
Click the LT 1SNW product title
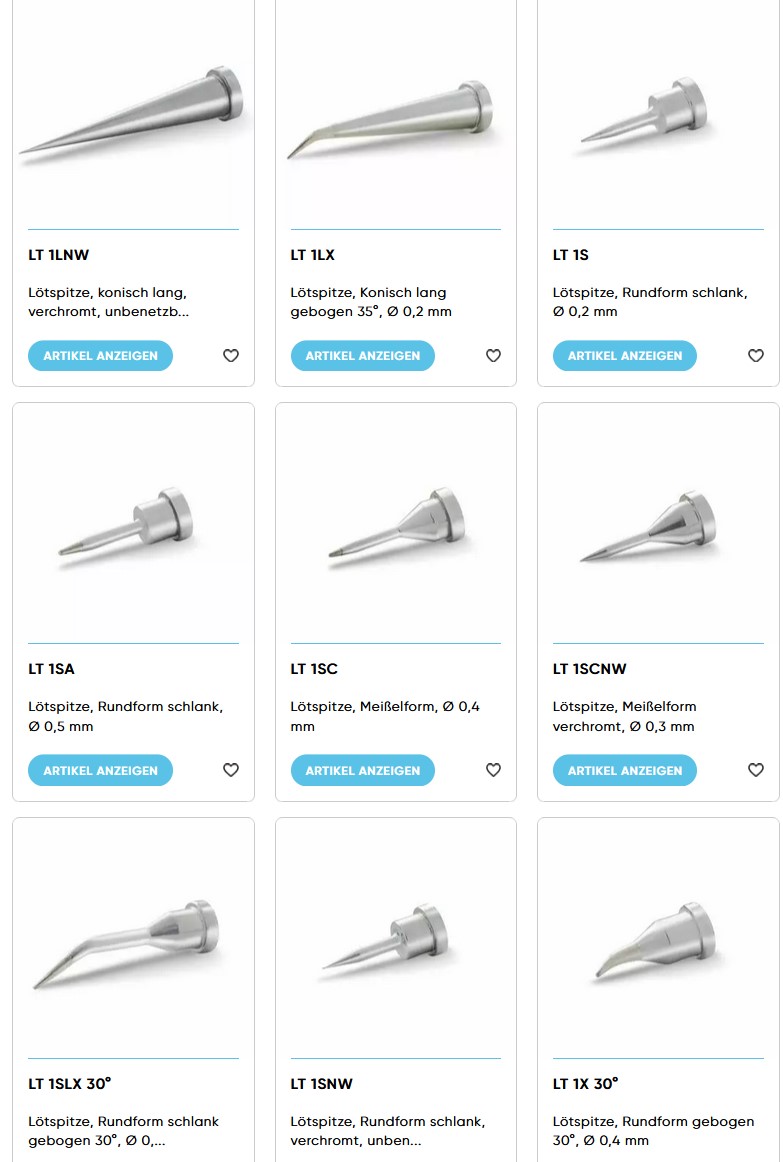click(321, 1083)
